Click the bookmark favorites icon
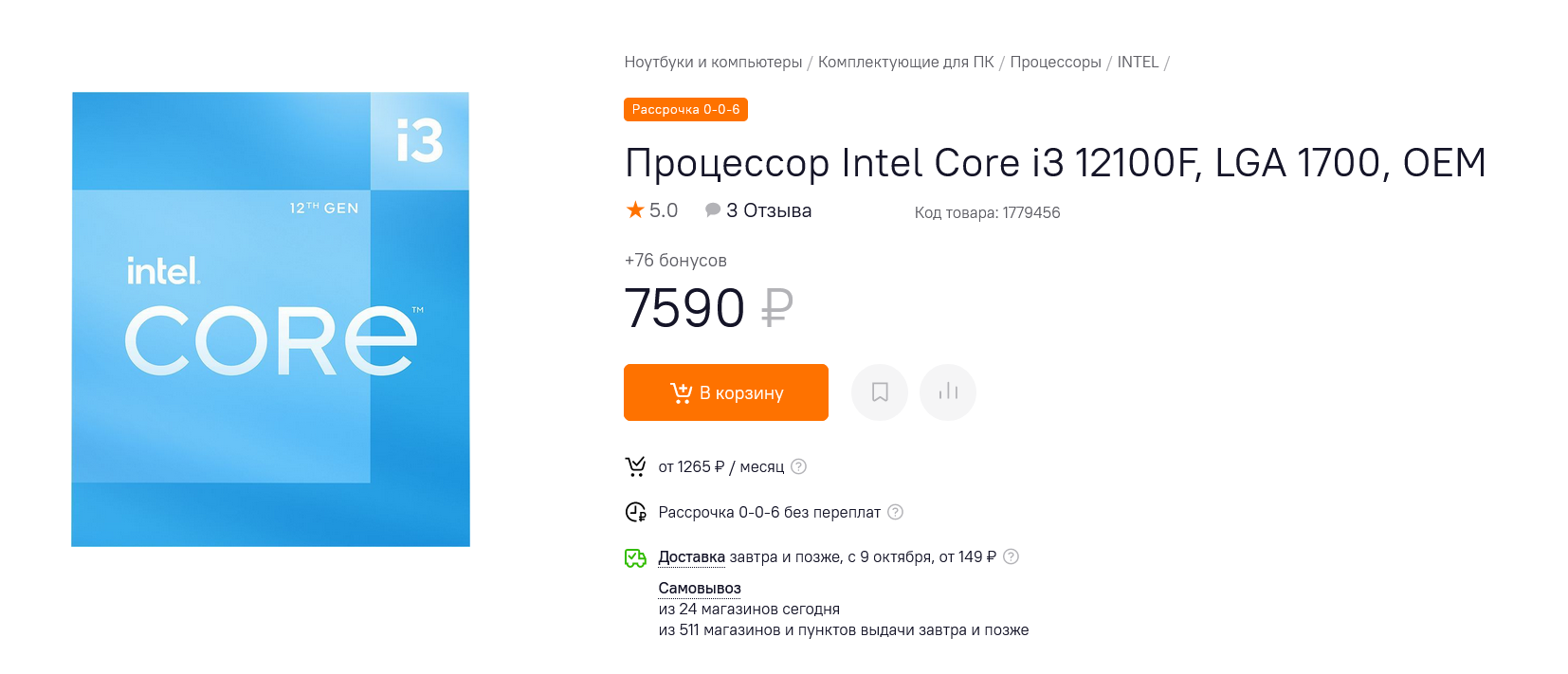Image resolution: width=1568 pixels, height=674 pixels. tap(880, 392)
